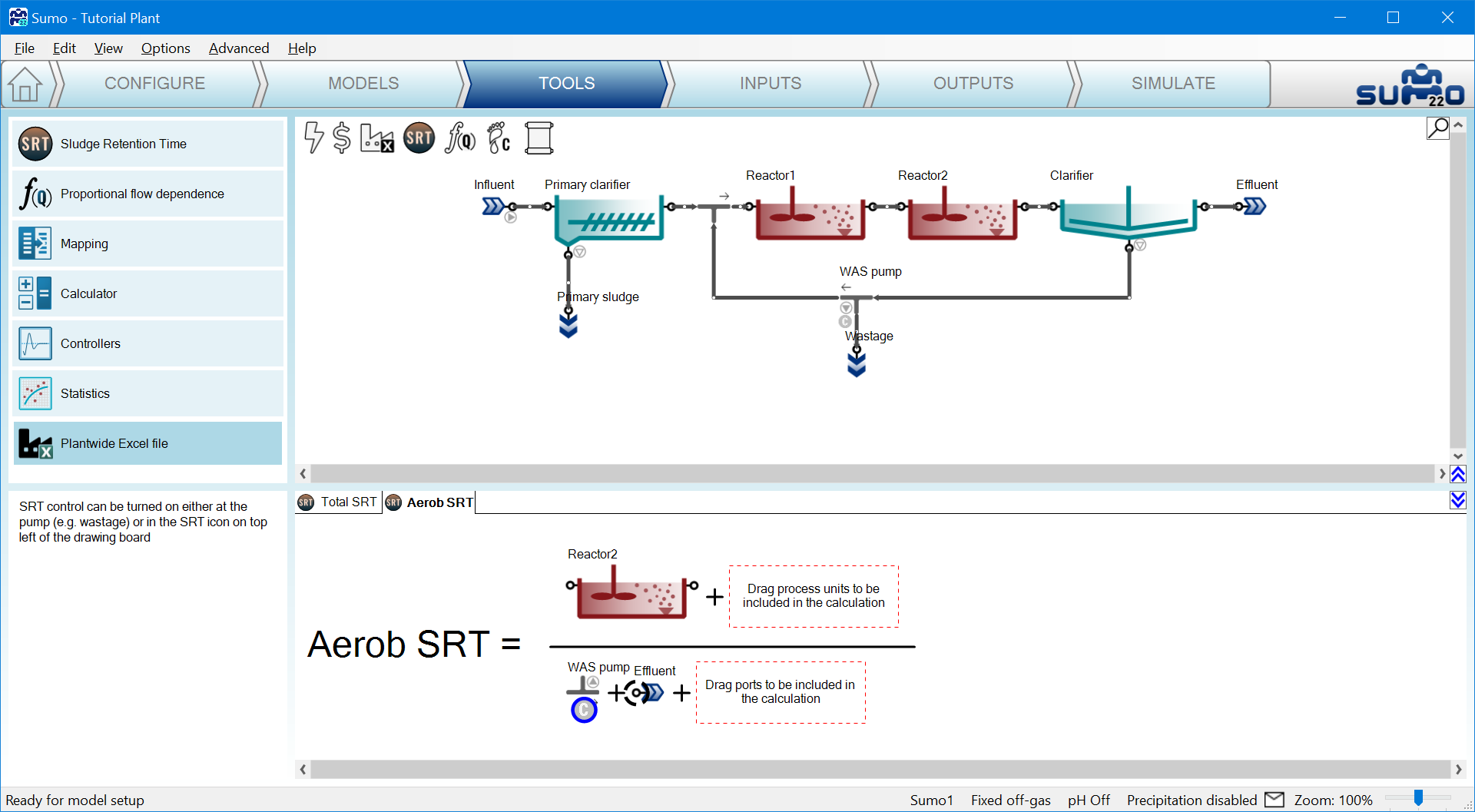Collapse the panel with the double up chevron
Viewport: 1475px width, 812px height.
coord(1458,475)
